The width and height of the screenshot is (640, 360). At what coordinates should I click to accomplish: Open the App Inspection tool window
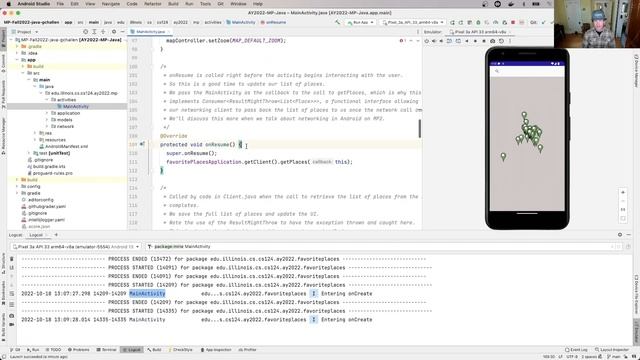click(216, 350)
